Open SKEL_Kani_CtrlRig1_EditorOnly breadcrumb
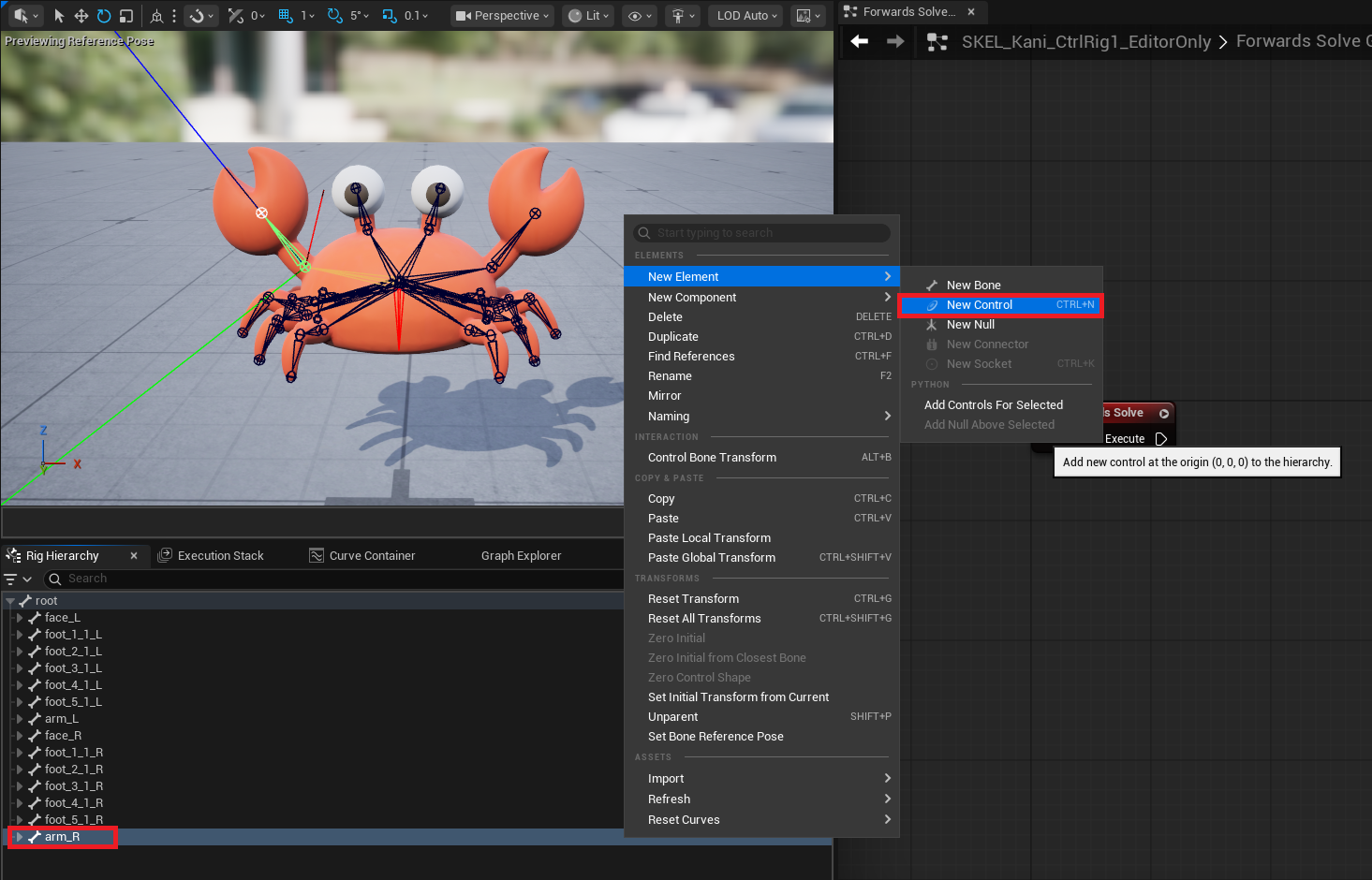 click(1086, 42)
